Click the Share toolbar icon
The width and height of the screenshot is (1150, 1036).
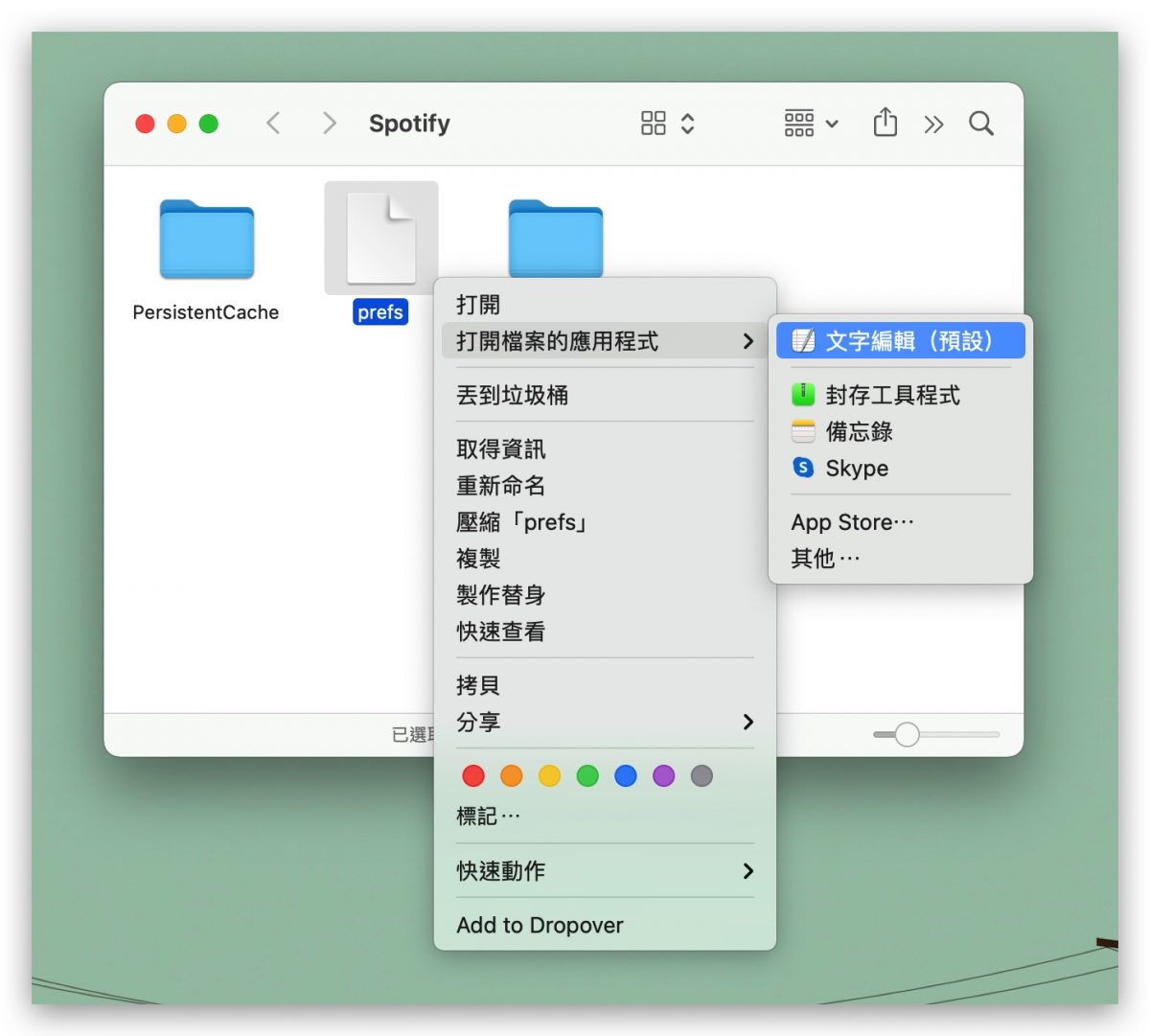[885, 122]
